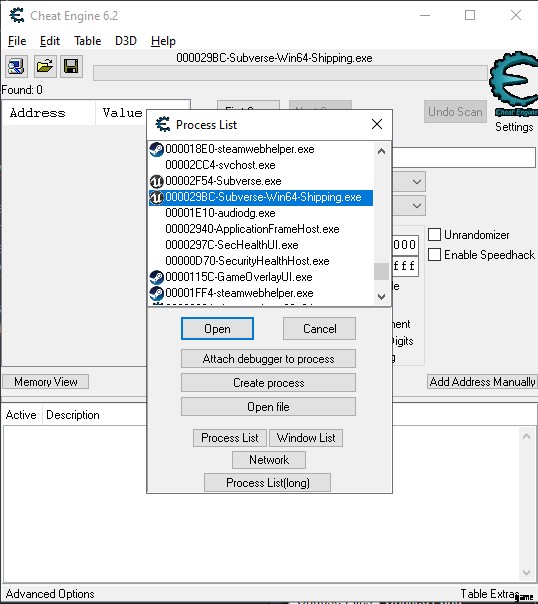
Task: Tick the Enable Speedhack checkbox
Action: click(x=434, y=255)
